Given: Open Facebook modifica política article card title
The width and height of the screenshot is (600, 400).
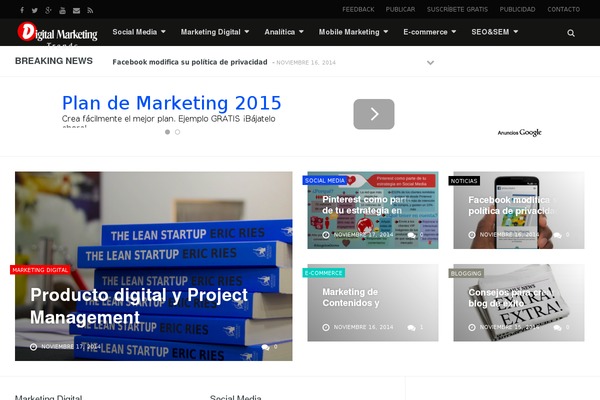Looking at the screenshot, I should tap(512, 206).
